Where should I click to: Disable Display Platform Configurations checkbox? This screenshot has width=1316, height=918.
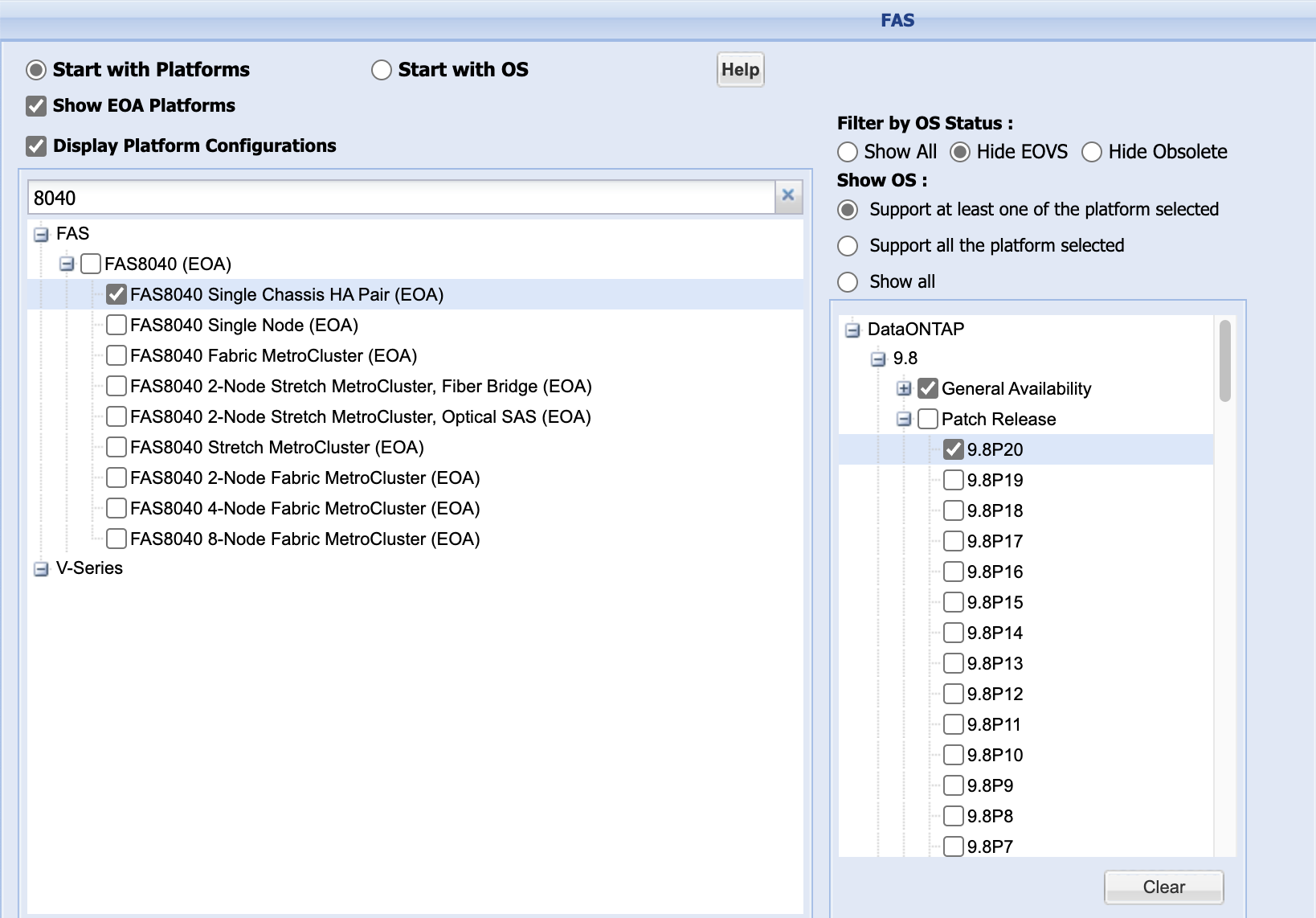[36, 146]
